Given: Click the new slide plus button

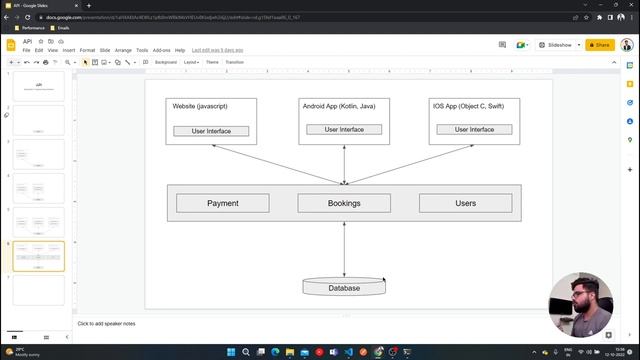Looking at the screenshot, I should [11, 62].
